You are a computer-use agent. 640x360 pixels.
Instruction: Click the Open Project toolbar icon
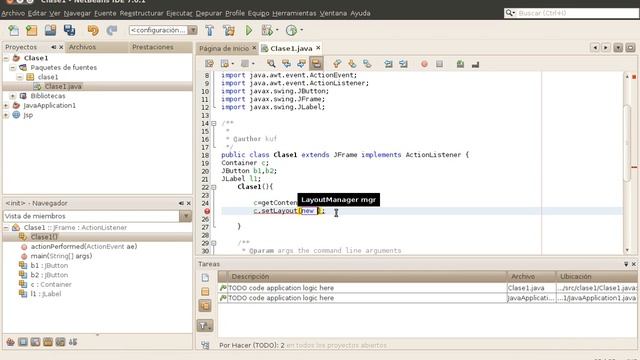[51, 30]
